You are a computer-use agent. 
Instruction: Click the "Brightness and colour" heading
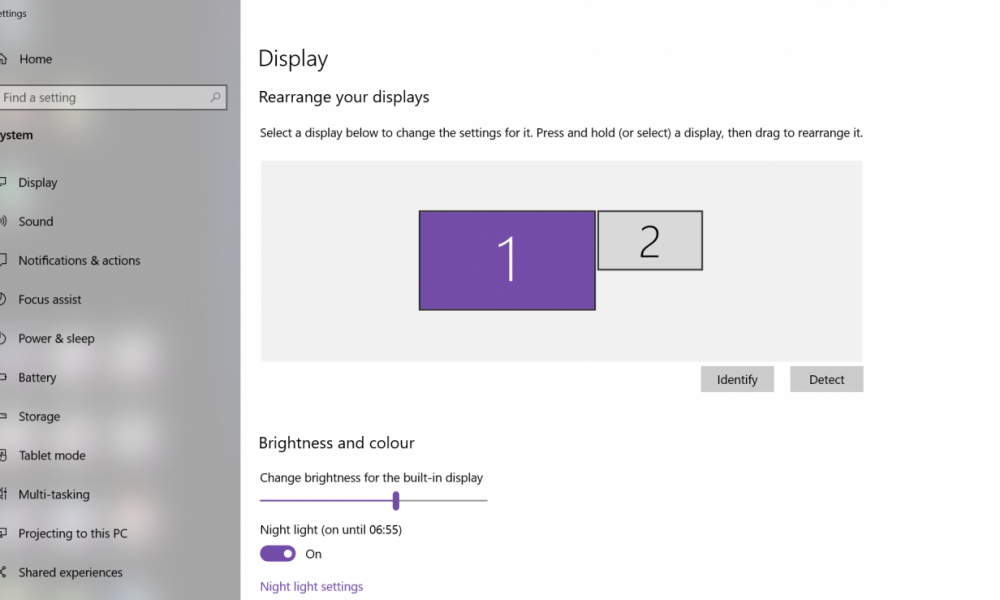point(337,443)
